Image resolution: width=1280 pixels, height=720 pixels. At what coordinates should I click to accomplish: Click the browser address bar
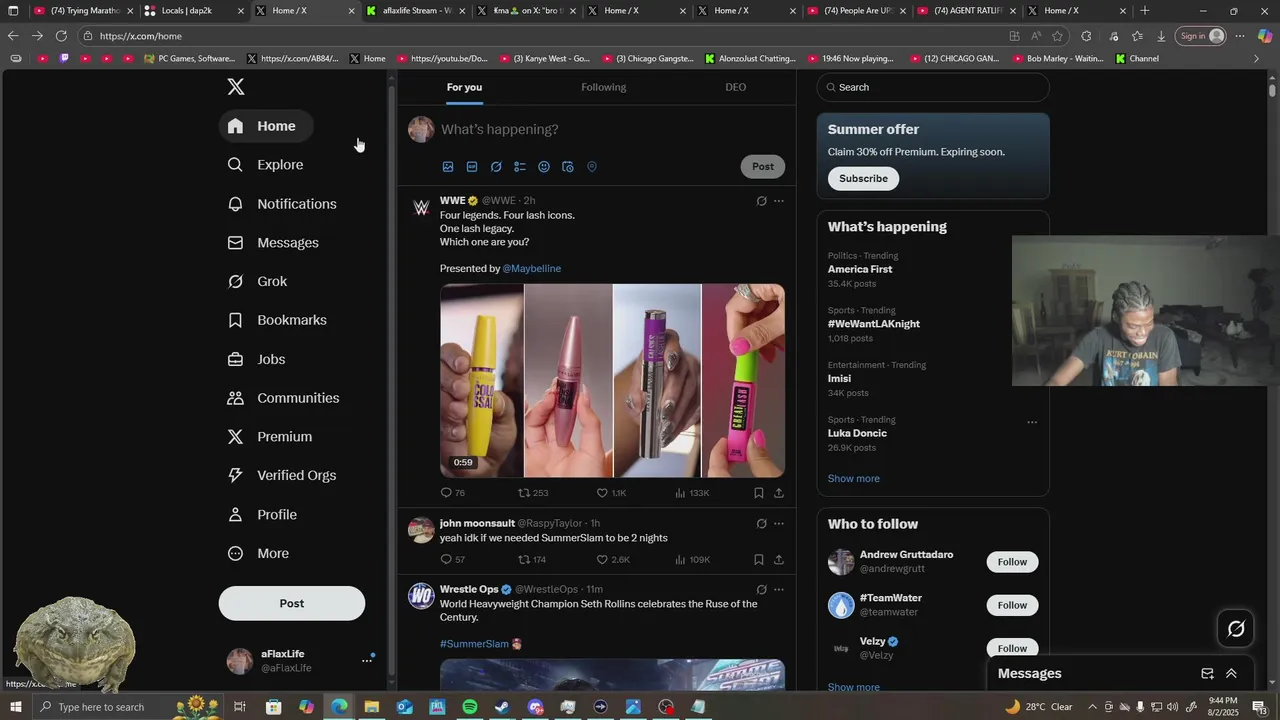[540, 36]
